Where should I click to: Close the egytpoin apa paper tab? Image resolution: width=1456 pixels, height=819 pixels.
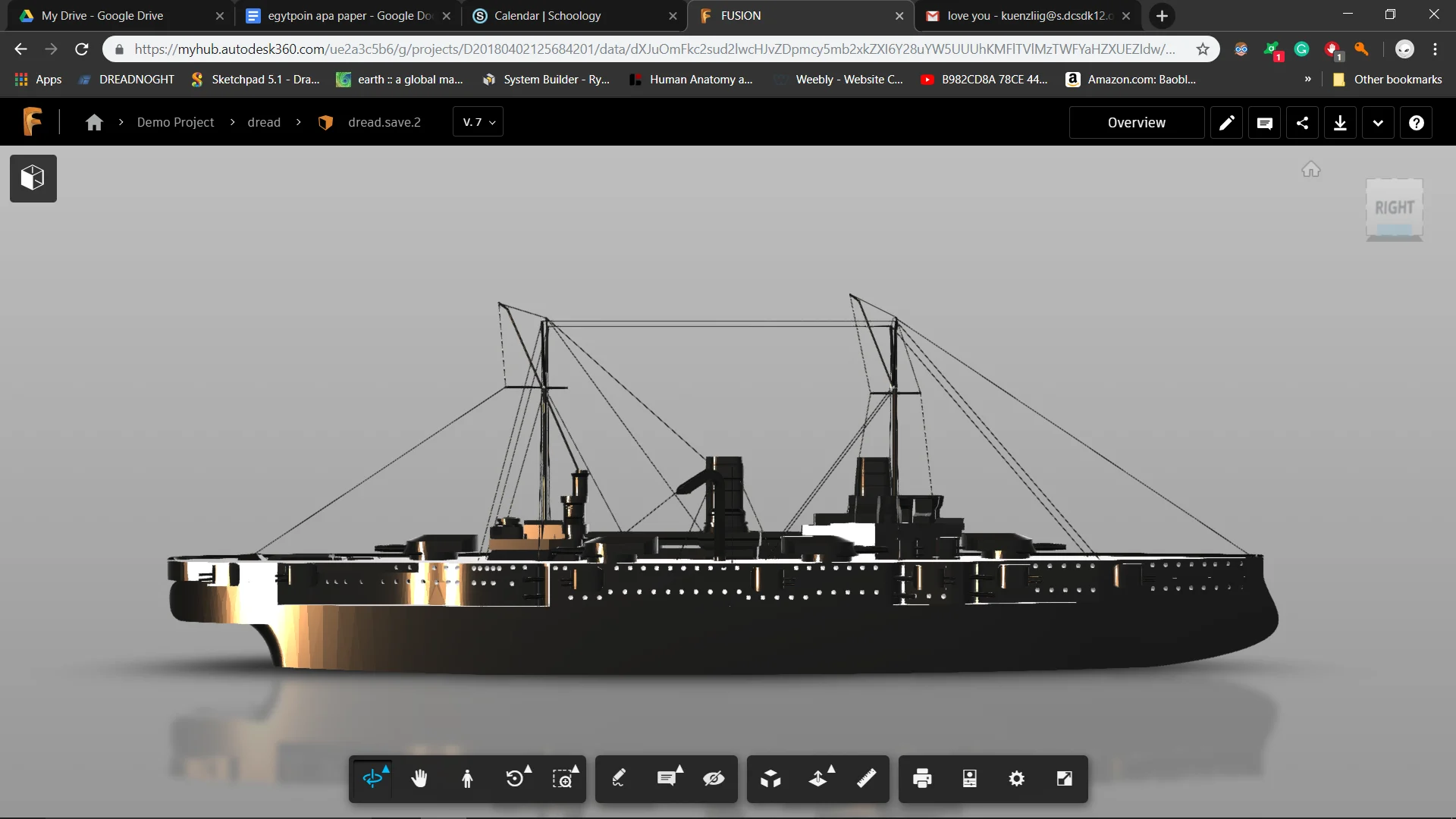tap(447, 16)
